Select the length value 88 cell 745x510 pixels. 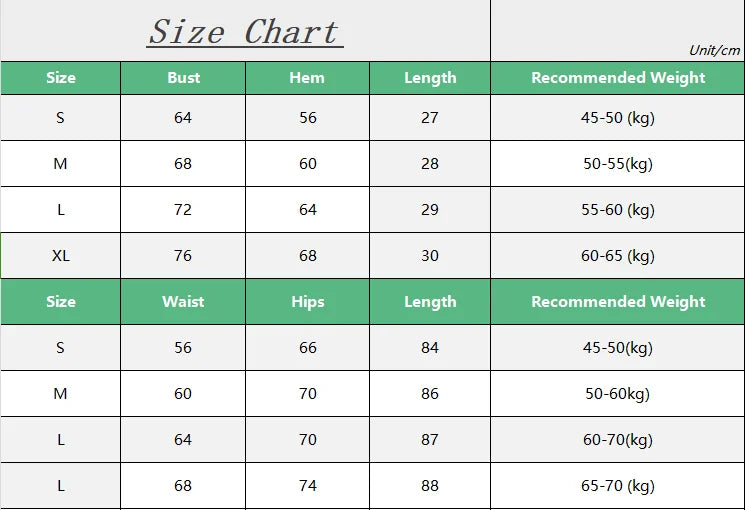coord(430,486)
